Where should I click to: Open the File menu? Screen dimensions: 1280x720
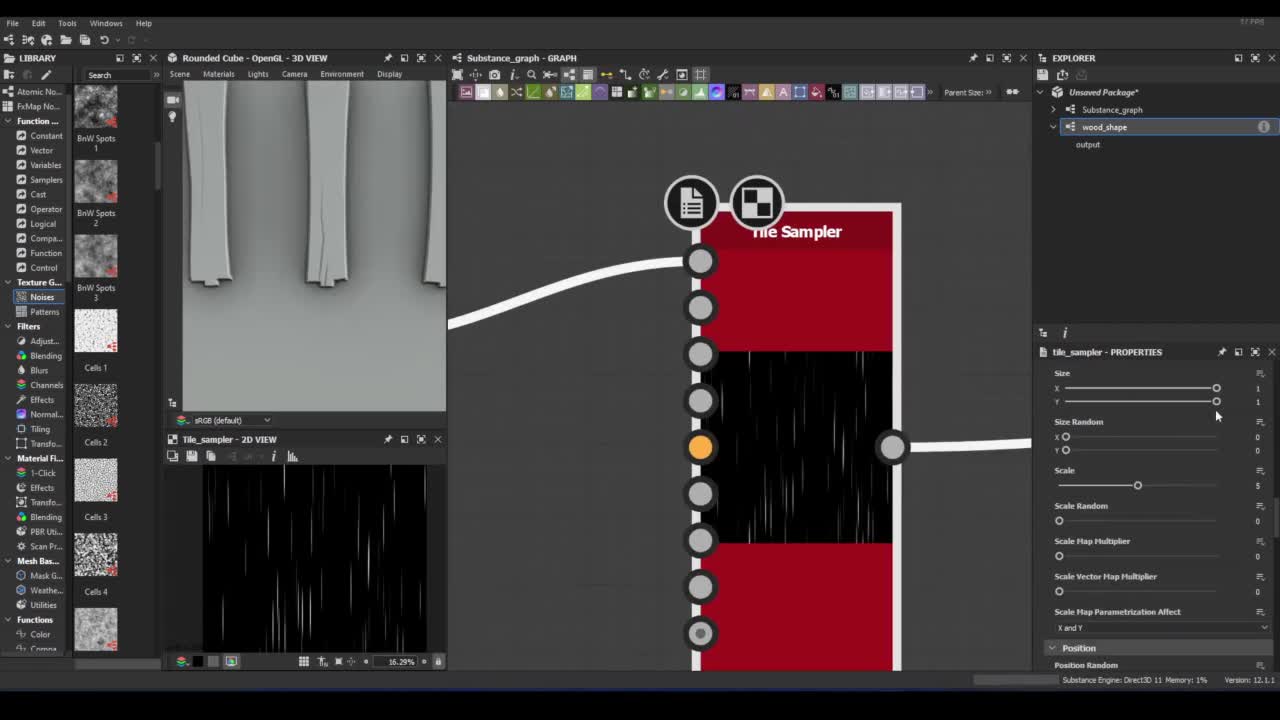click(12, 23)
